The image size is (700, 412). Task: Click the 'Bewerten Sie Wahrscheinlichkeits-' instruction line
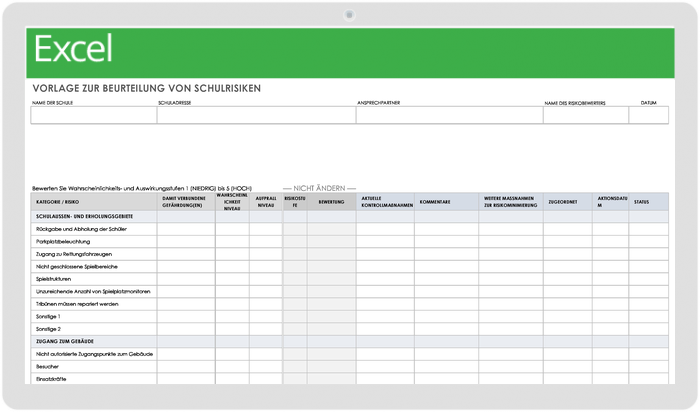click(142, 188)
